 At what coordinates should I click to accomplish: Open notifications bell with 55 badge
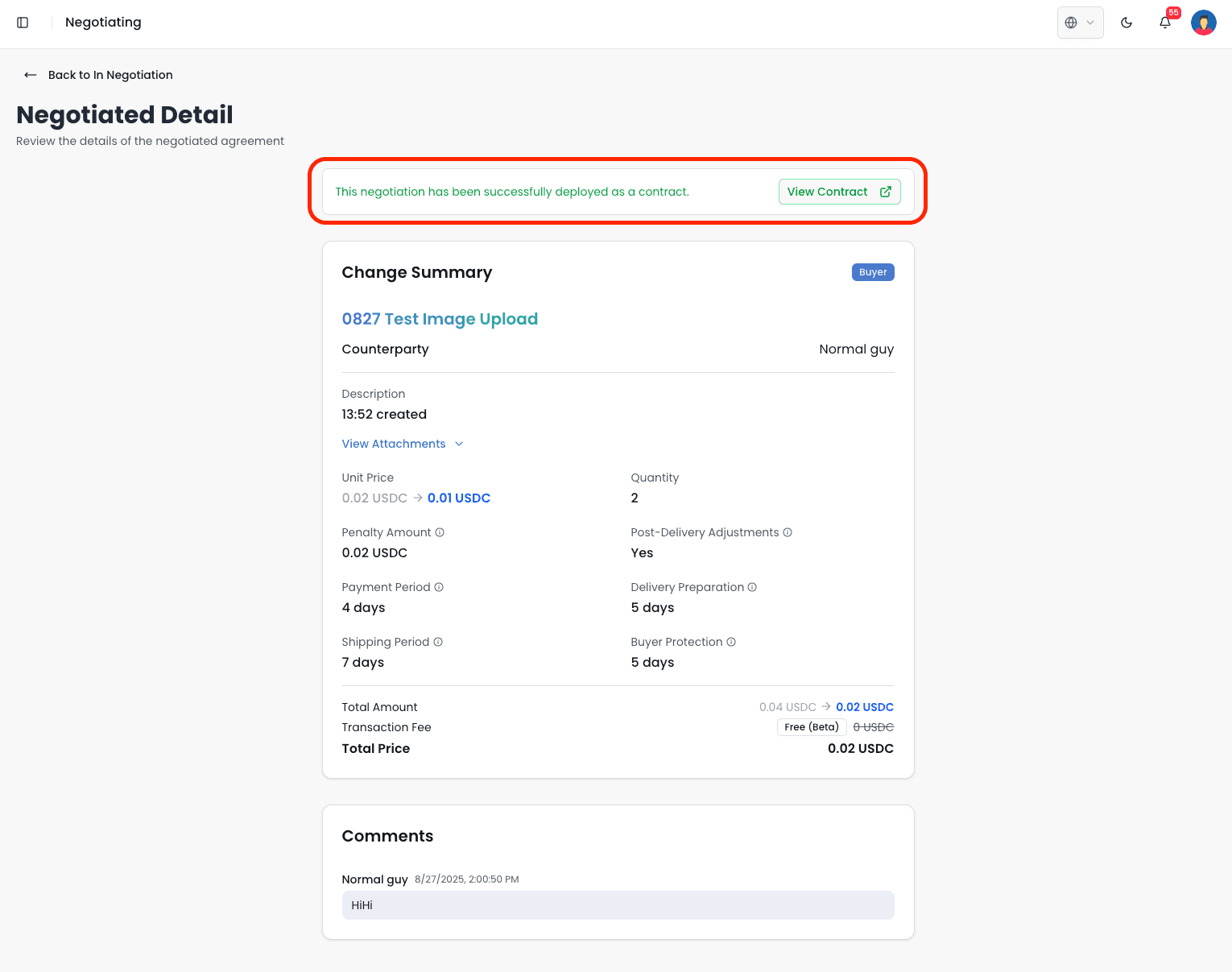[1165, 23]
